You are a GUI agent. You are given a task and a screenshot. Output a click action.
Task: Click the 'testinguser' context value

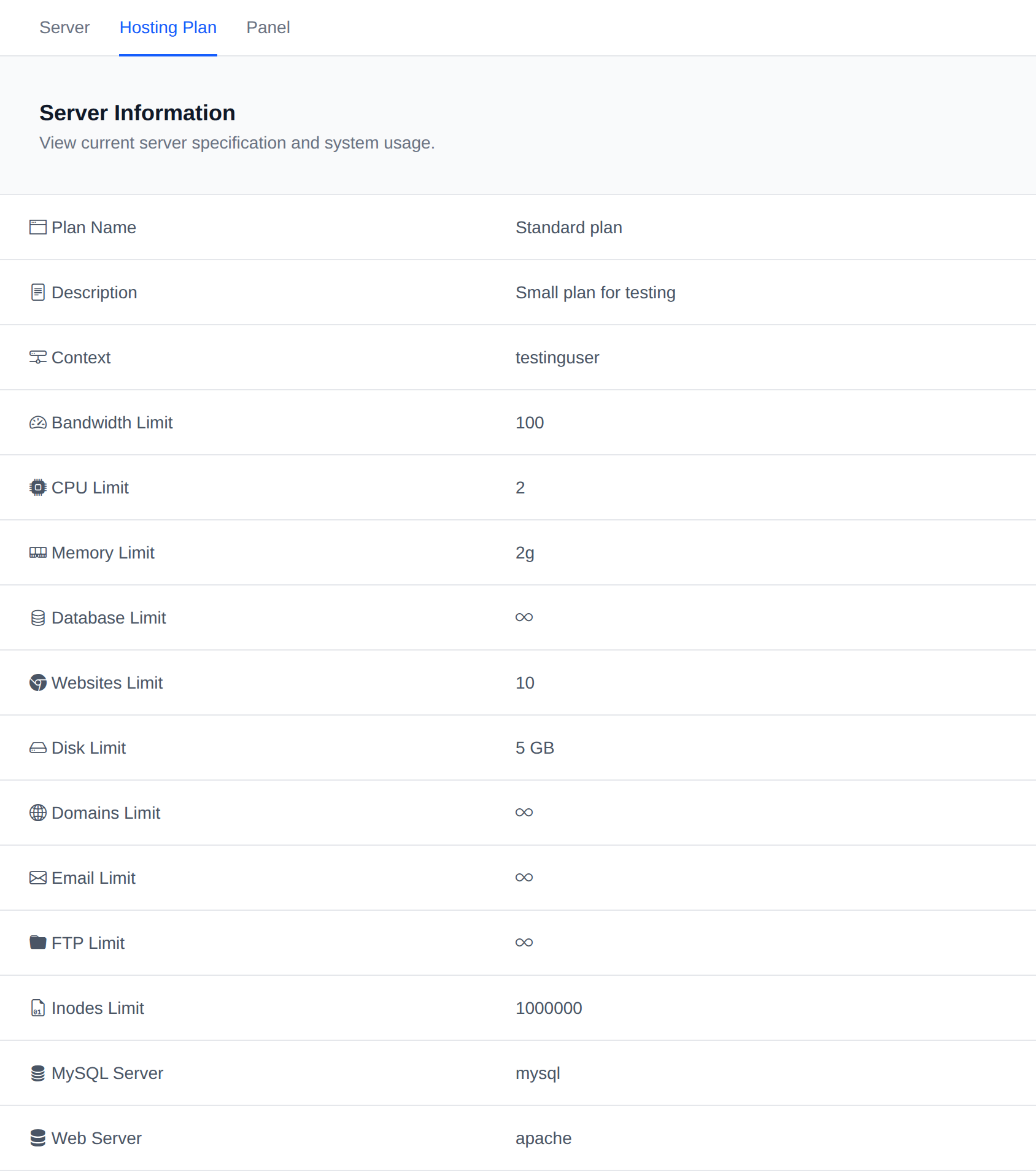point(557,358)
